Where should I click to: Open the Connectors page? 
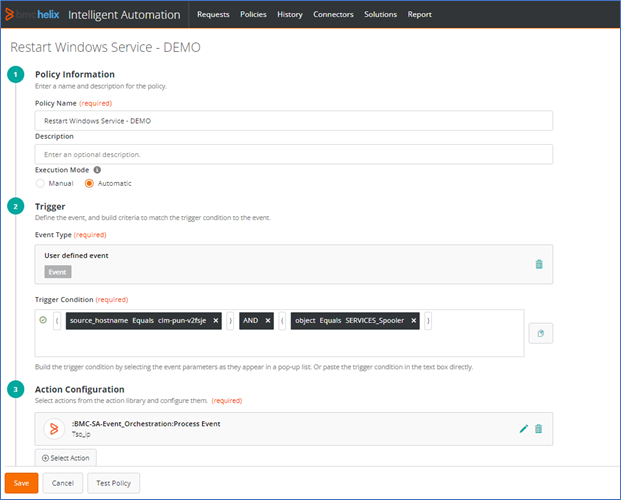[x=333, y=14]
